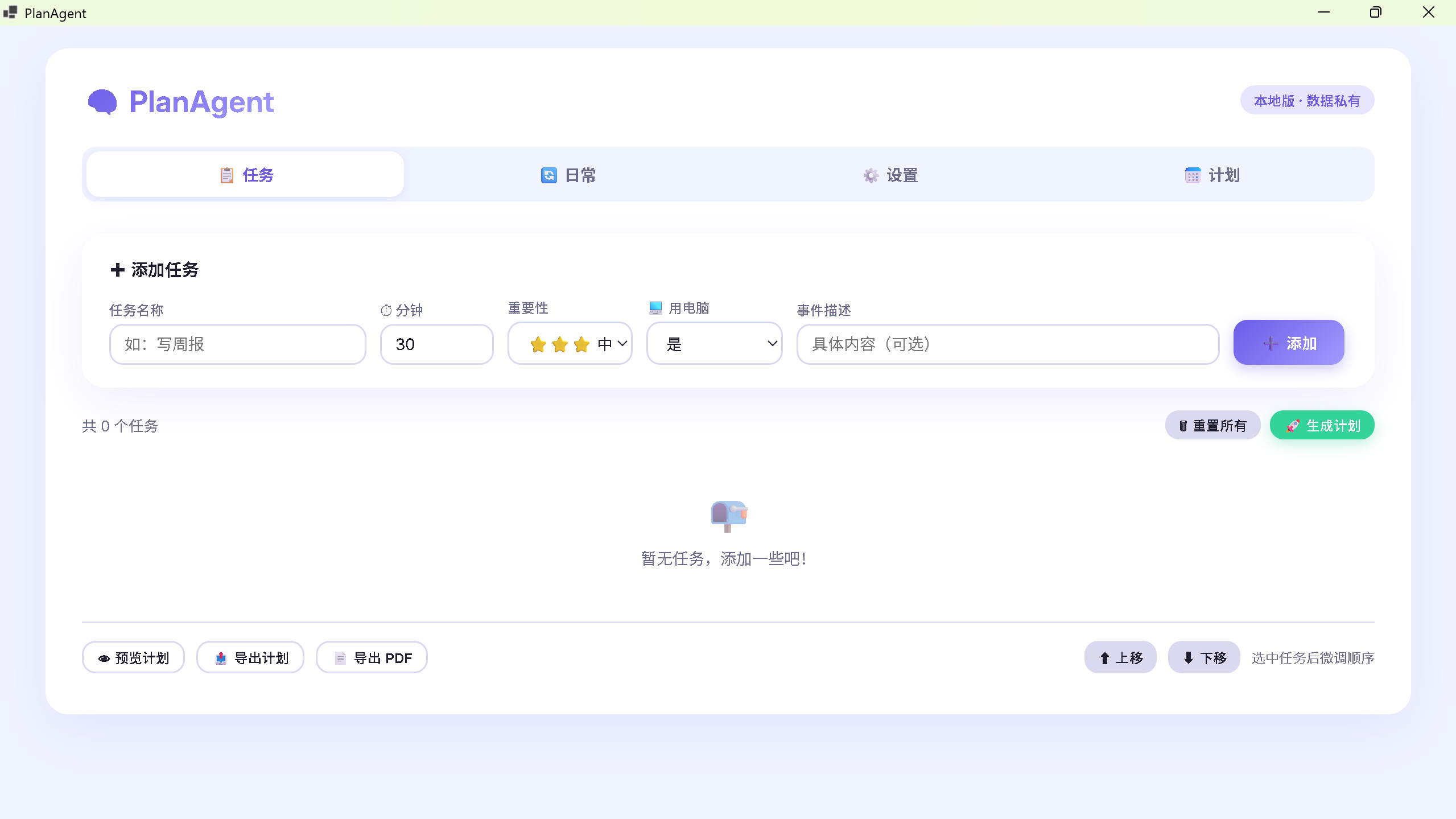
Task: Switch to the 设置 tab
Action: (x=890, y=175)
